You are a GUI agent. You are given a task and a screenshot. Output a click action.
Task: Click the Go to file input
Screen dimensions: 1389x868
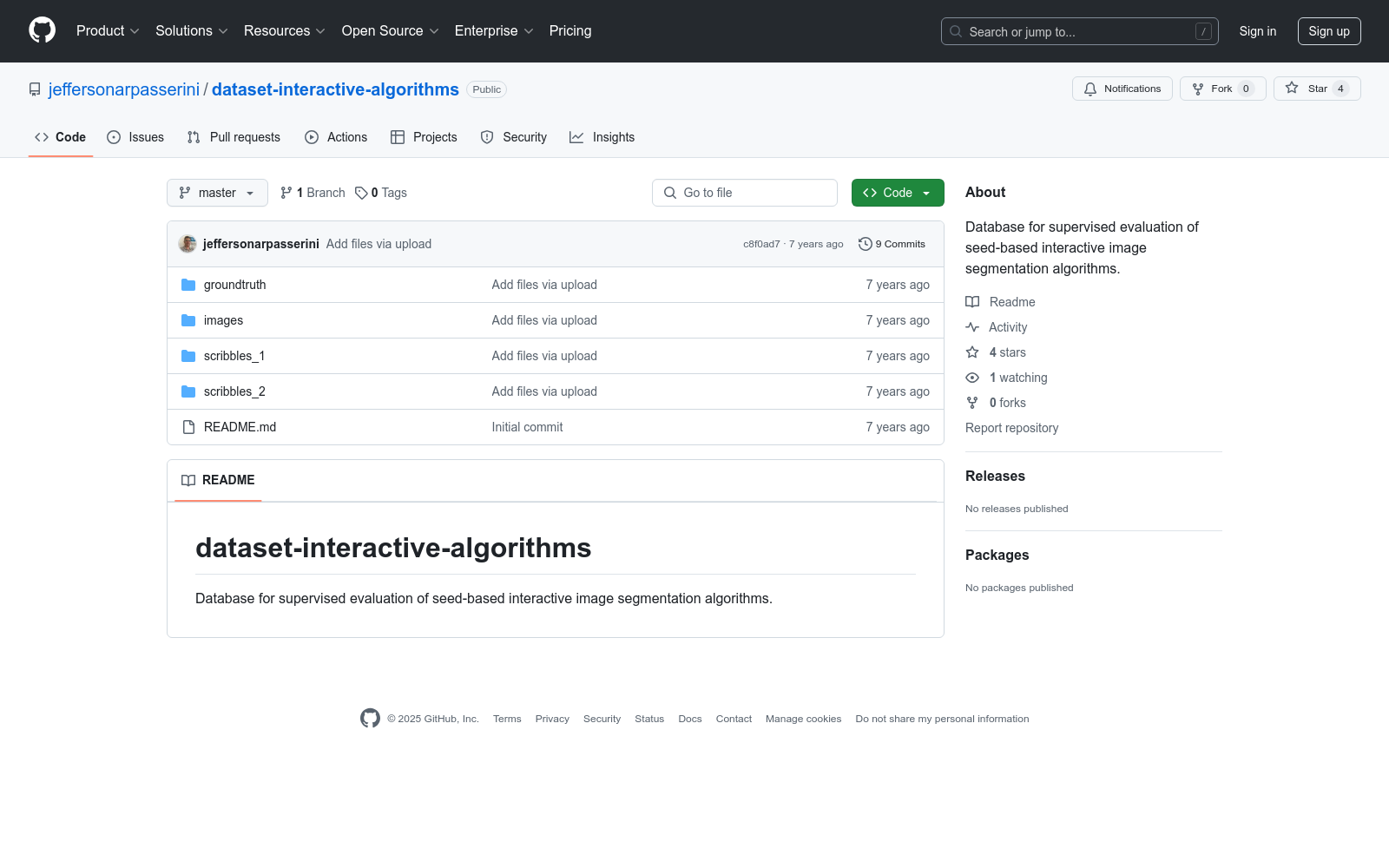(x=745, y=193)
